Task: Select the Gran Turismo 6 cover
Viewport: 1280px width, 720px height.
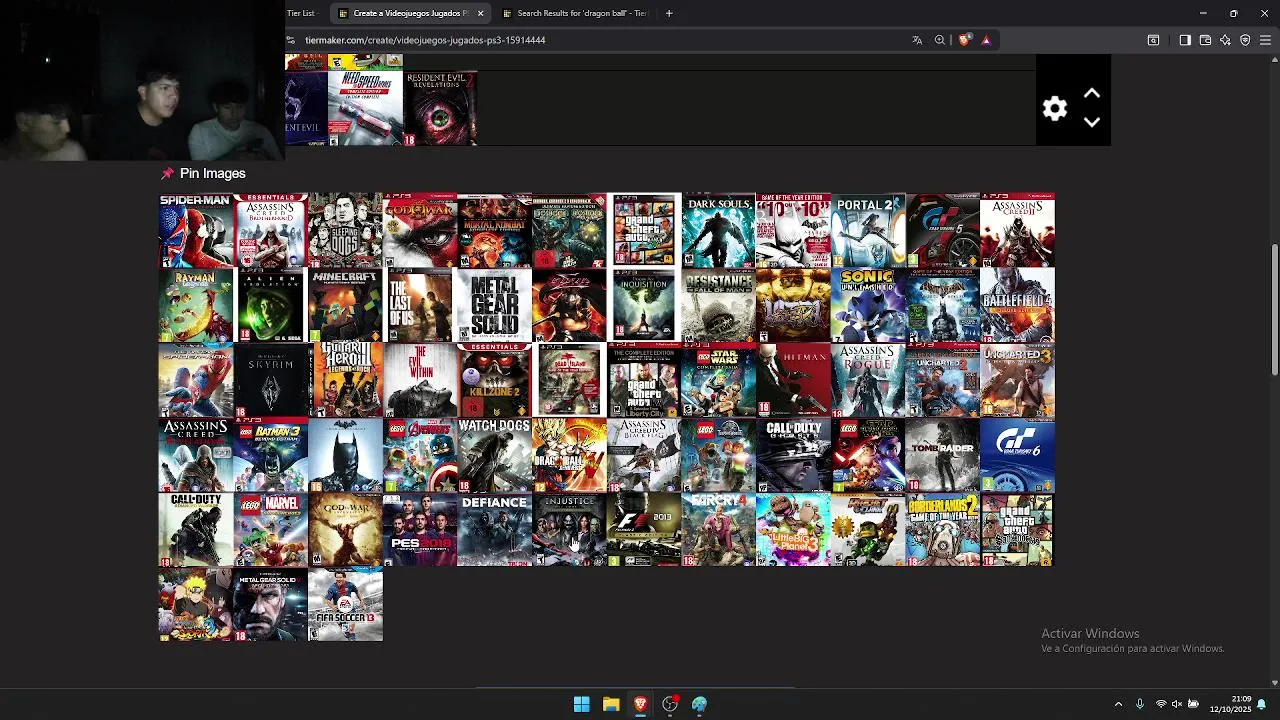Action: tap(1017, 455)
